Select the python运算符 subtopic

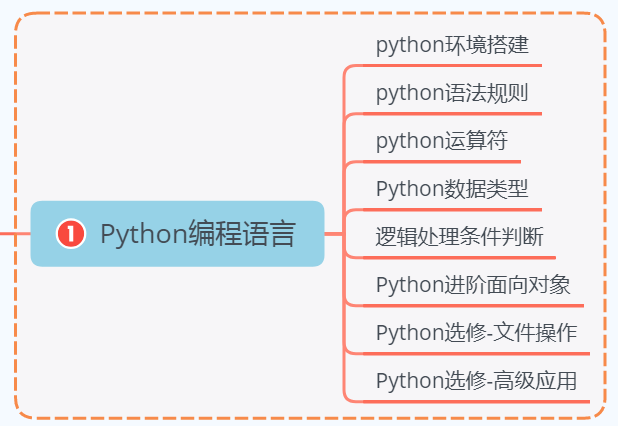coord(442,141)
